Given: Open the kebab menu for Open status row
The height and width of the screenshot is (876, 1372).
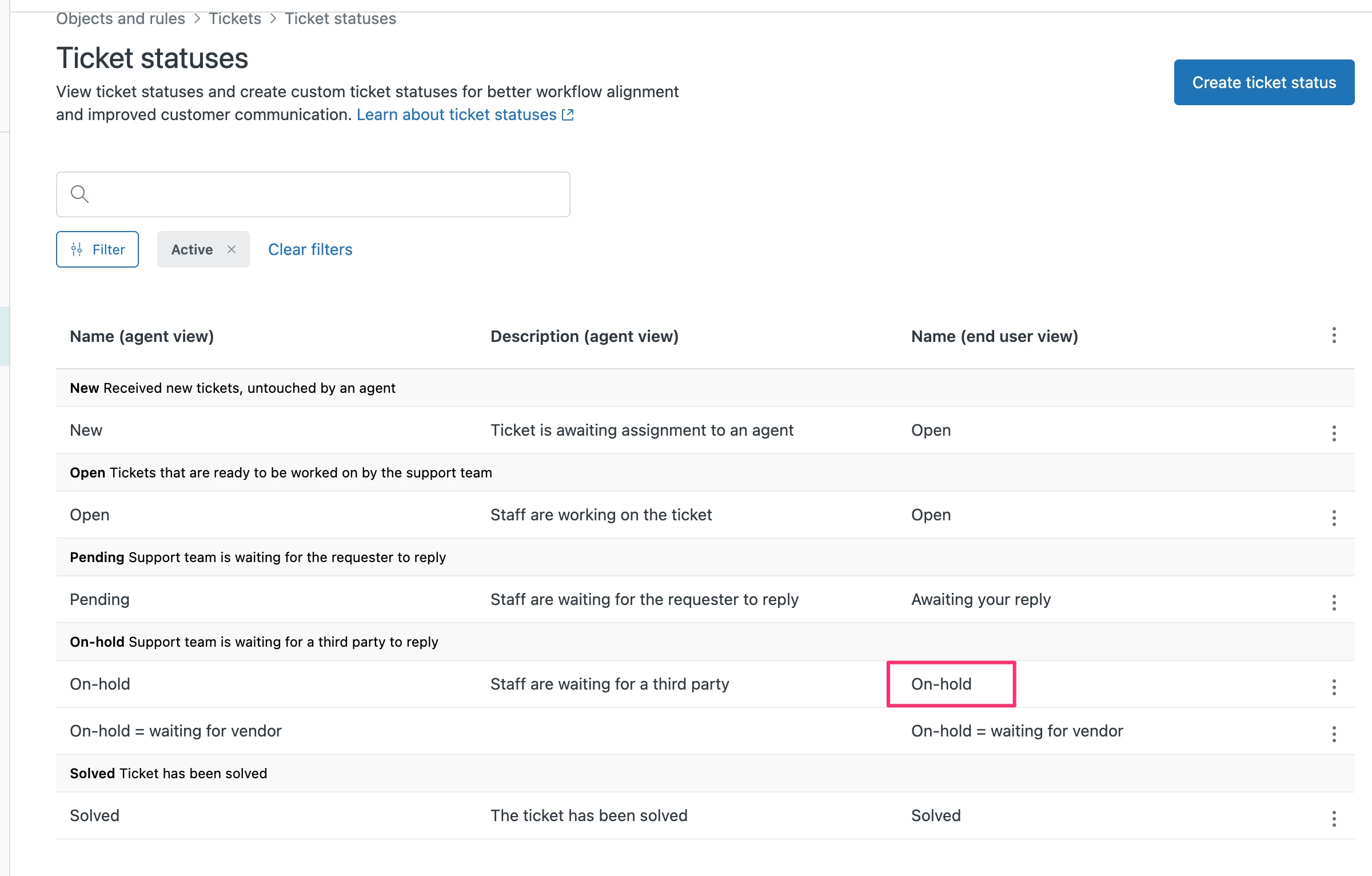Looking at the screenshot, I should pos(1334,517).
